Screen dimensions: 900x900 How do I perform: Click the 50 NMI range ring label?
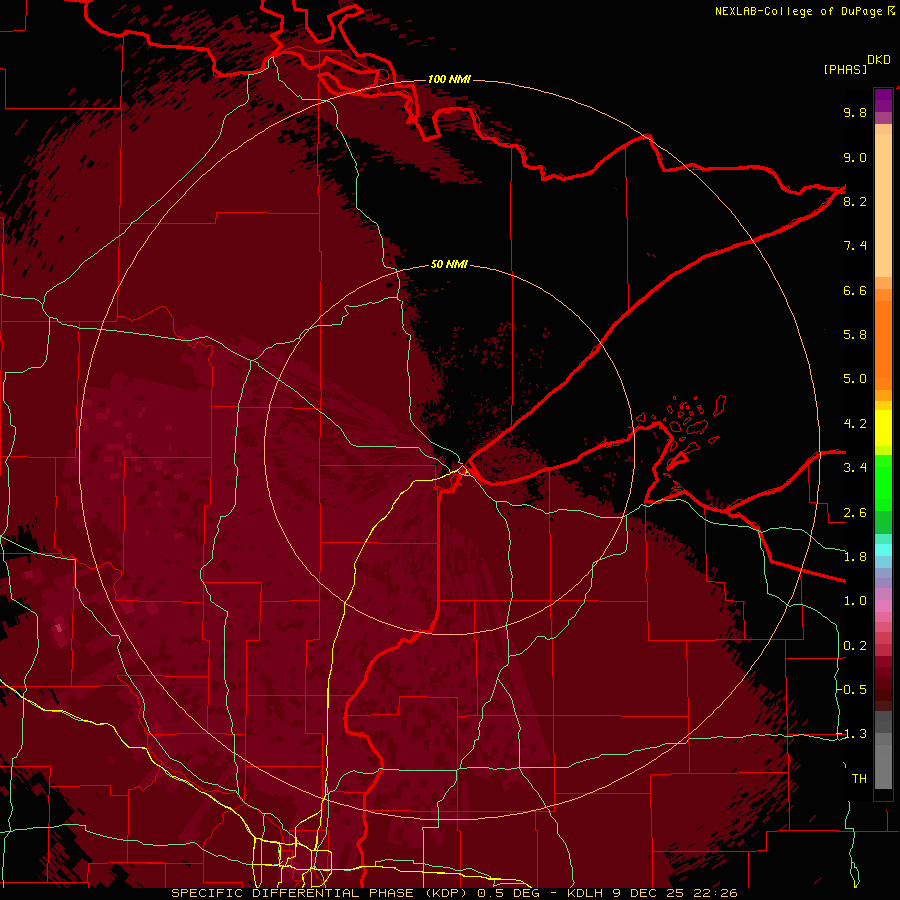point(449,264)
